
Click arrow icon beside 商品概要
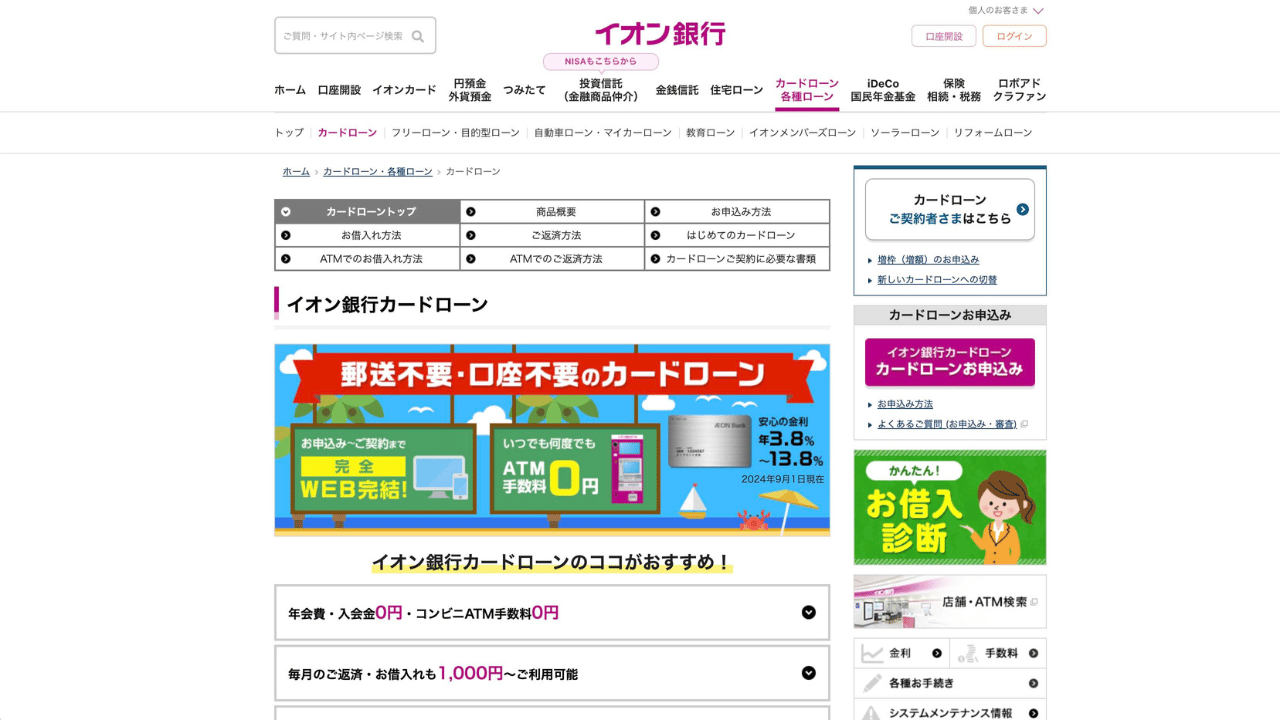pos(471,212)
